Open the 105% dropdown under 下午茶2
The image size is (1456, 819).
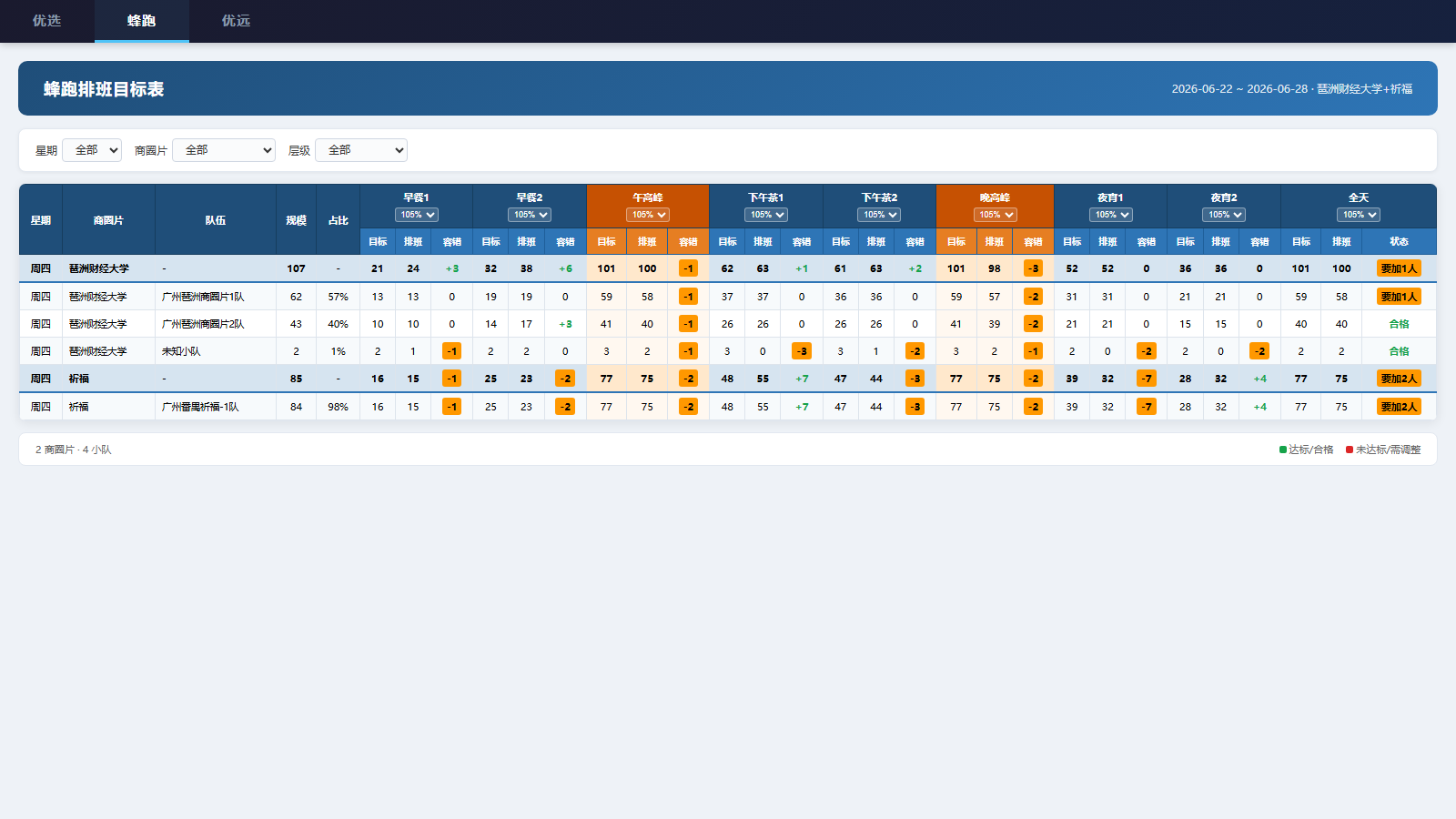879,215
